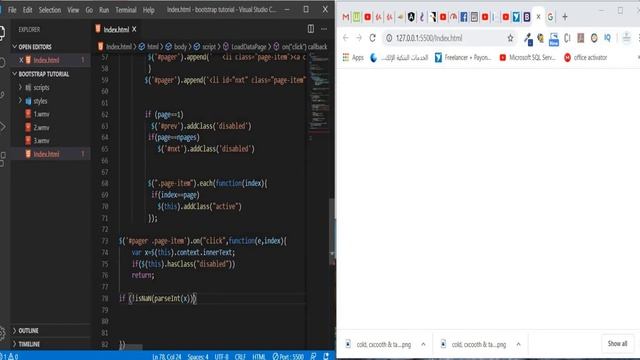The width and height of the screenshot is (640, 360).
Task: Open the Explorer view in the activity bar
Action: 2,33
